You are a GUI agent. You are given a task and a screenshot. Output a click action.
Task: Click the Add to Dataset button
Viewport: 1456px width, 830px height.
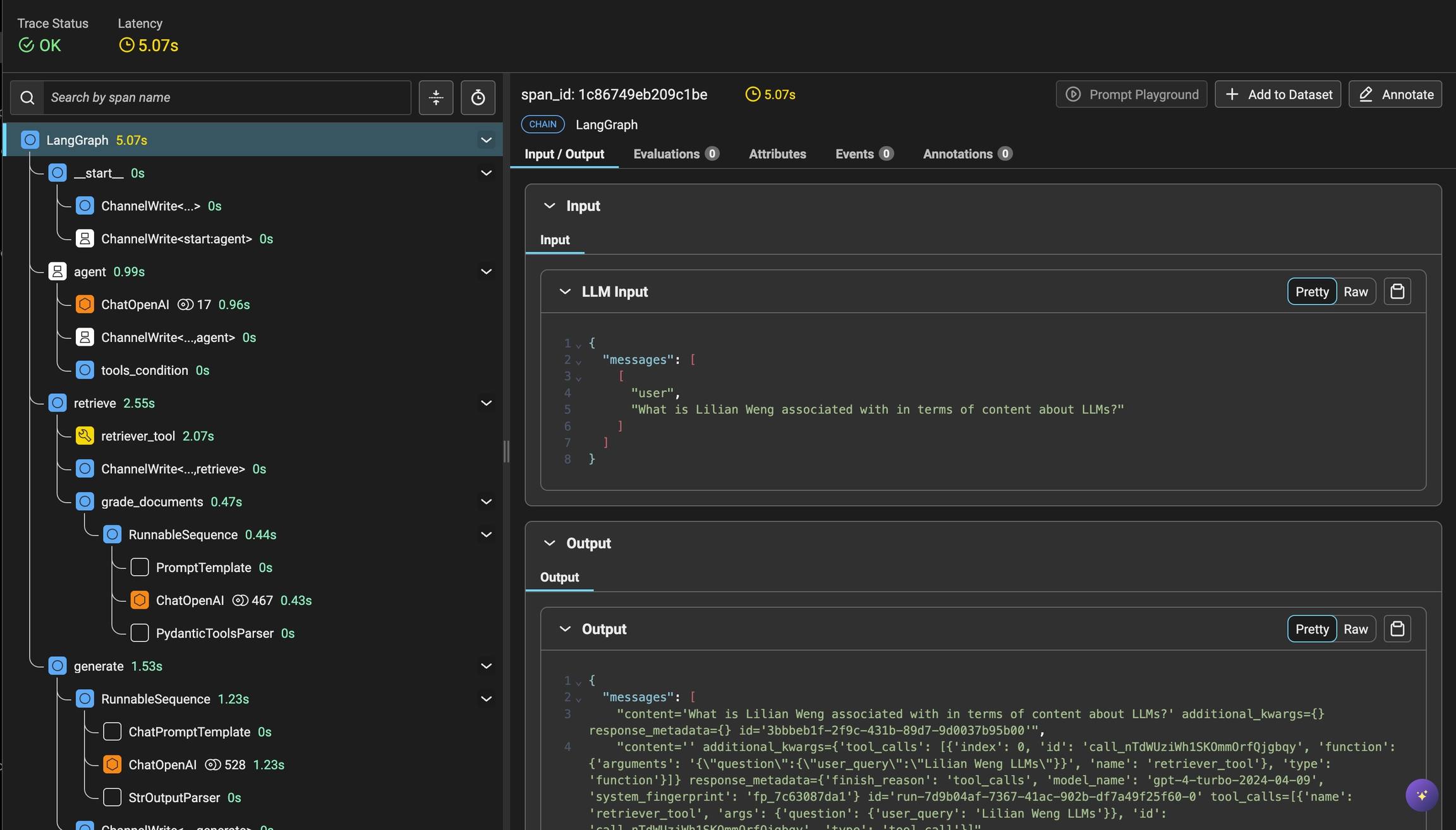pyautogui.click(x=1278, y=94)
